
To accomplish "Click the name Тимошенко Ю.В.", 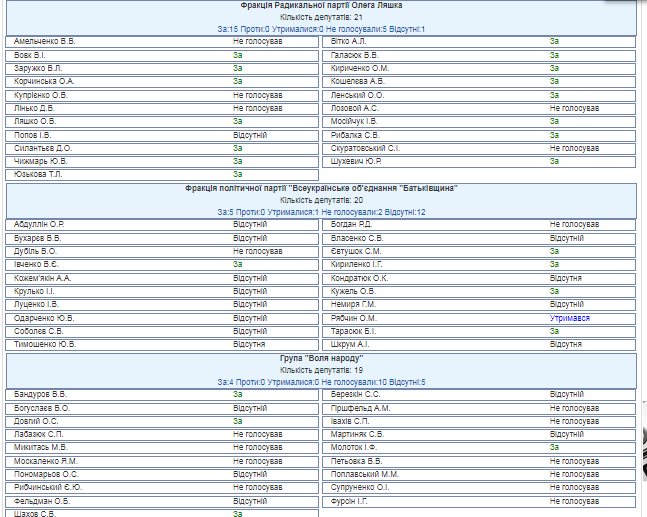I will (45, 345).
